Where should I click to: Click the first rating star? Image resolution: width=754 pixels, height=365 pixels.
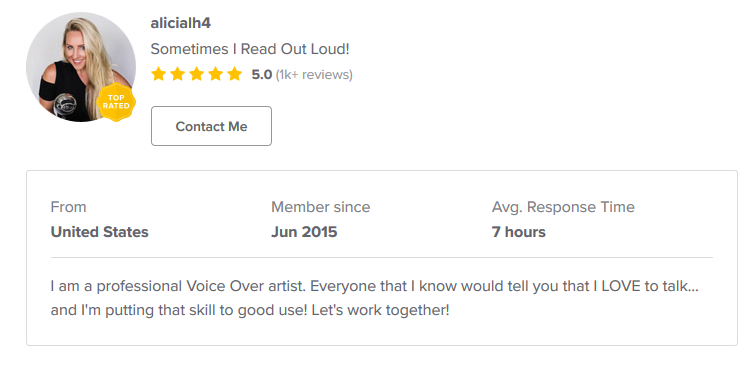click(158, 74)
